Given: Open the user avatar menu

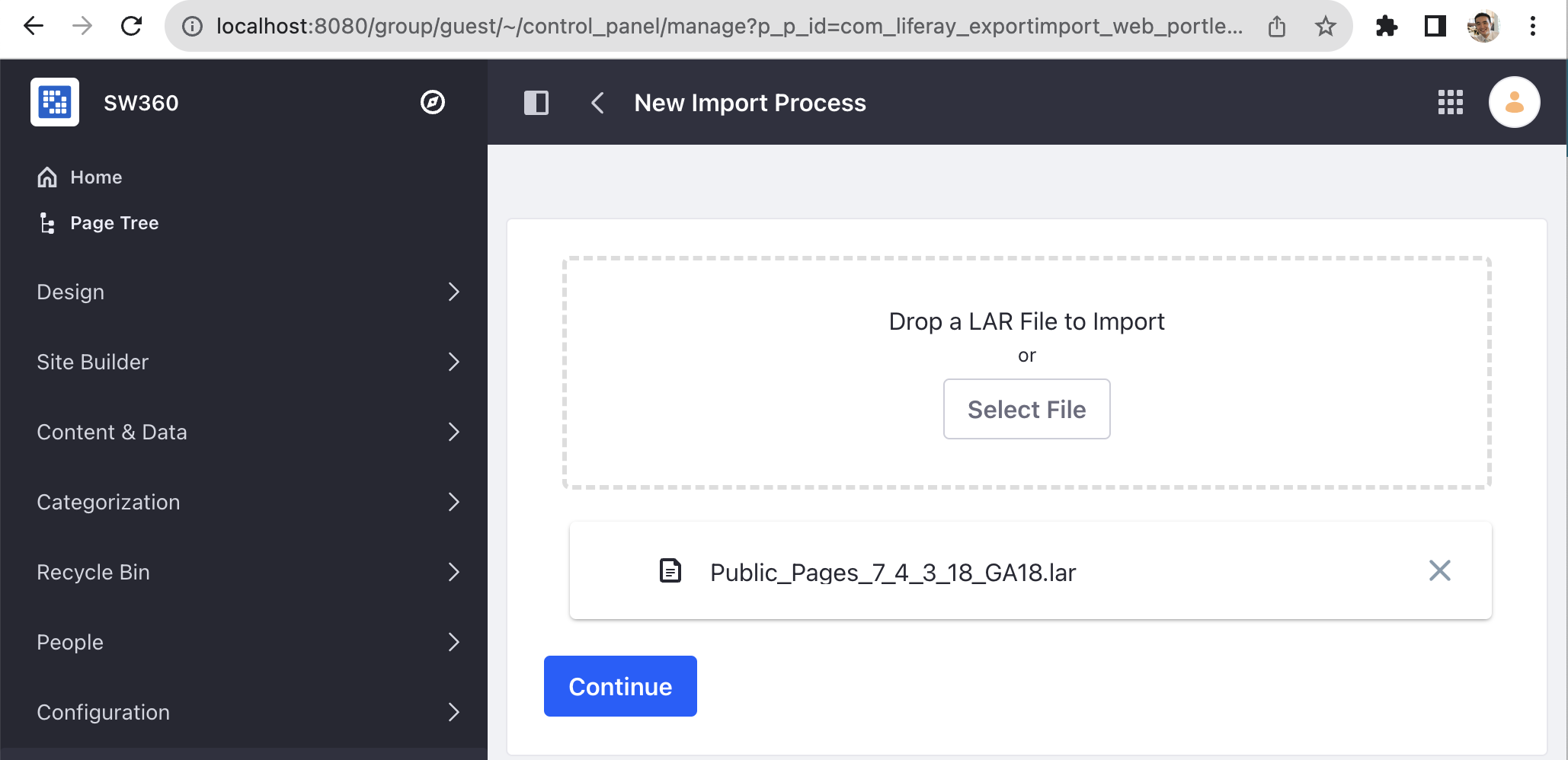Looking at the screenshot, I should (x=1514, y=102).
